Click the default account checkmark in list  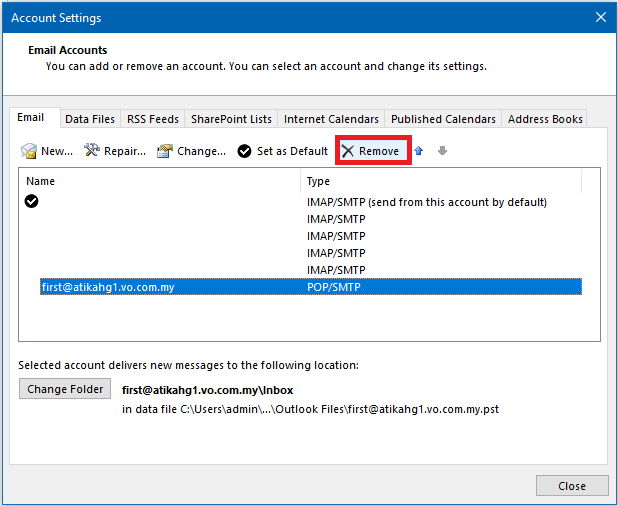[32, 202]
